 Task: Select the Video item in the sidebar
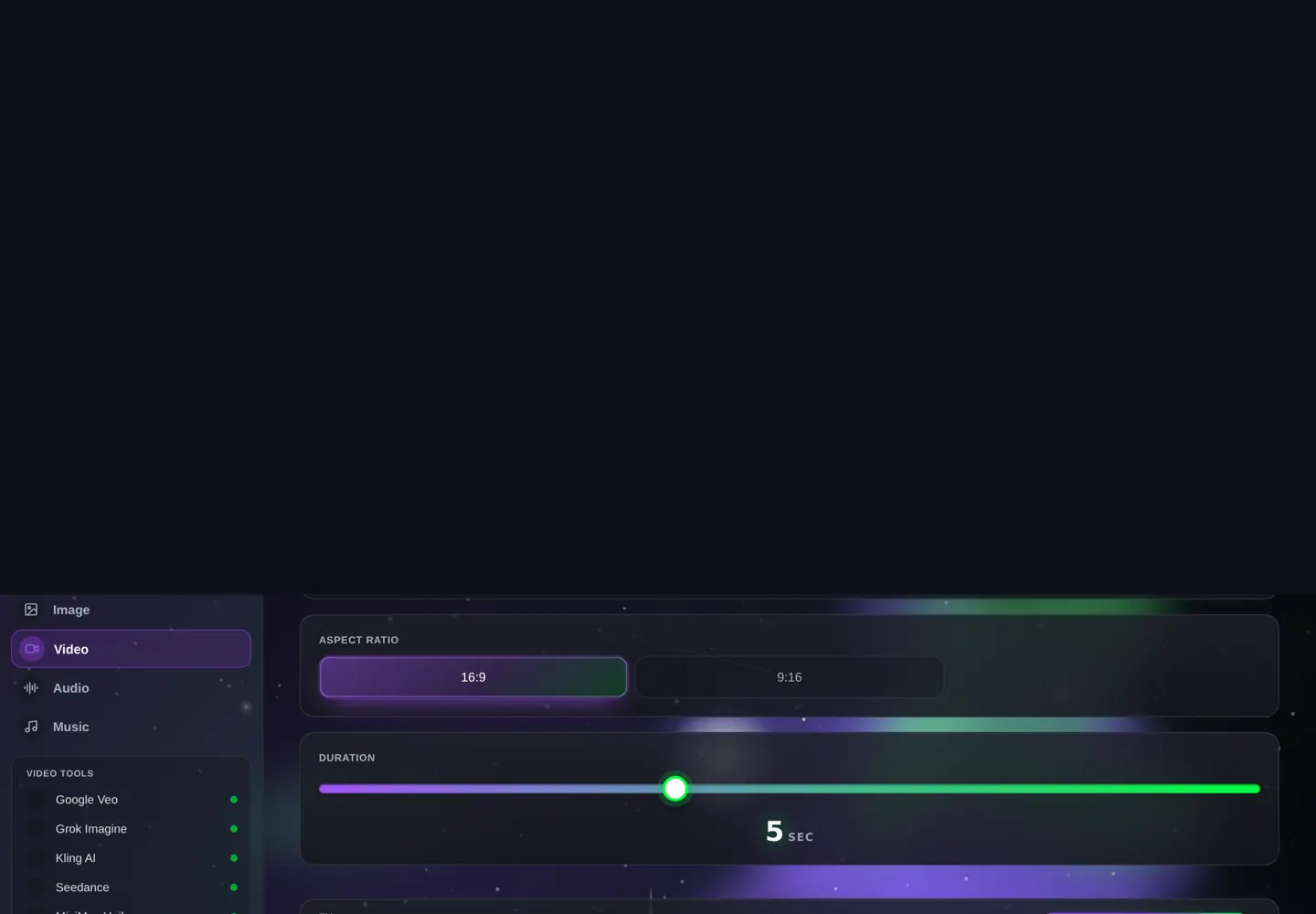coord(131,649)
